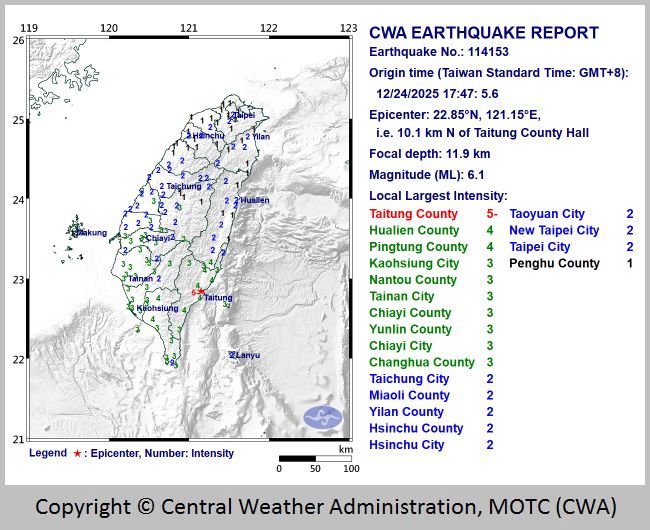Click the Central Weather Administration copyright text

click(x=325, y=505)
